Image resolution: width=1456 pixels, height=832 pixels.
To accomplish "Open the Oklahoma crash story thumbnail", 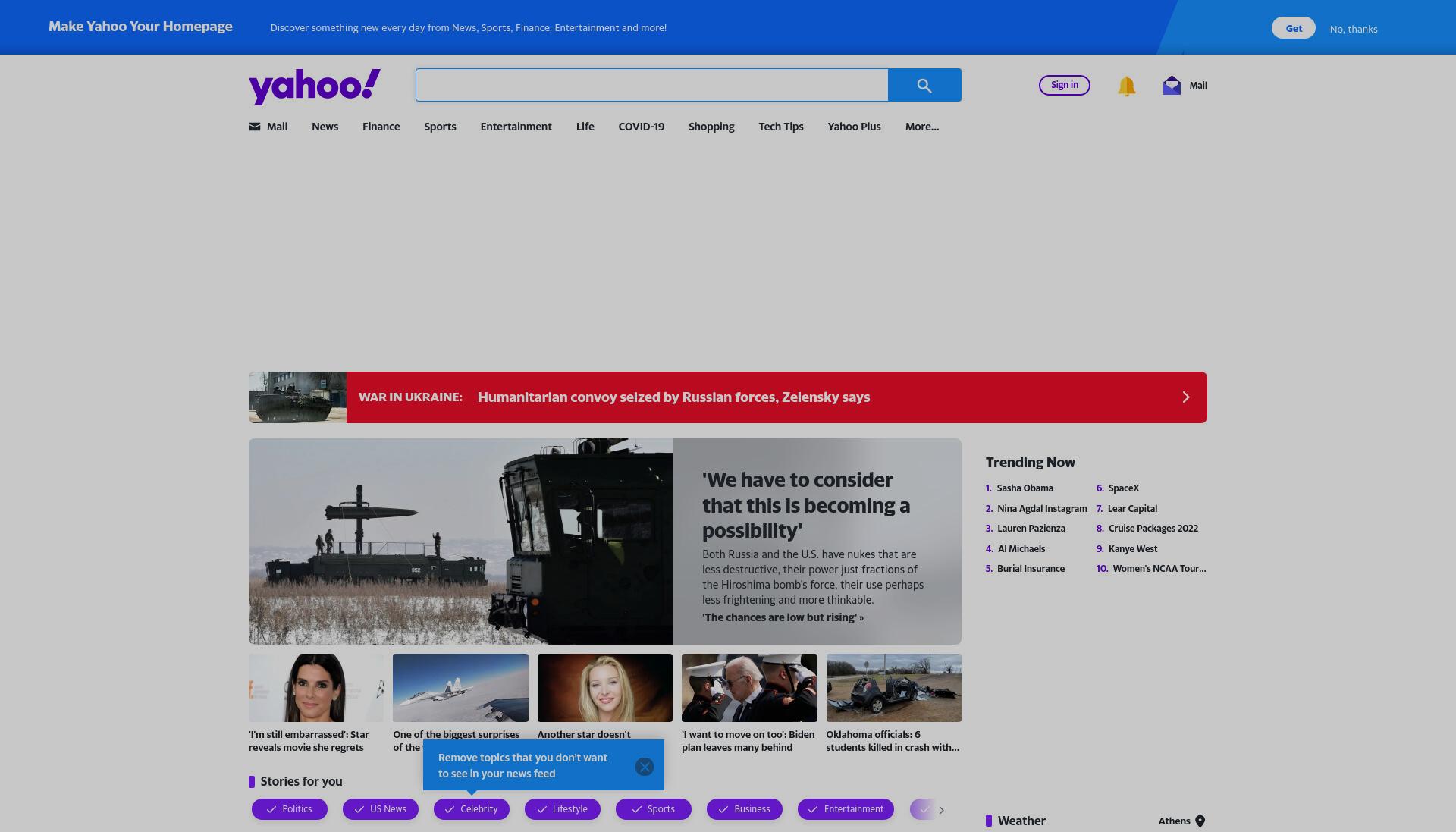I will click(894, 688).
